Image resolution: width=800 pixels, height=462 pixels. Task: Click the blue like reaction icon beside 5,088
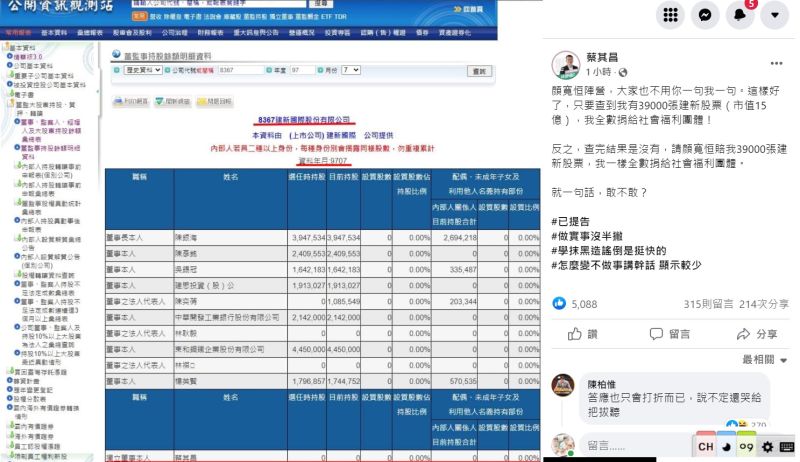559,304
